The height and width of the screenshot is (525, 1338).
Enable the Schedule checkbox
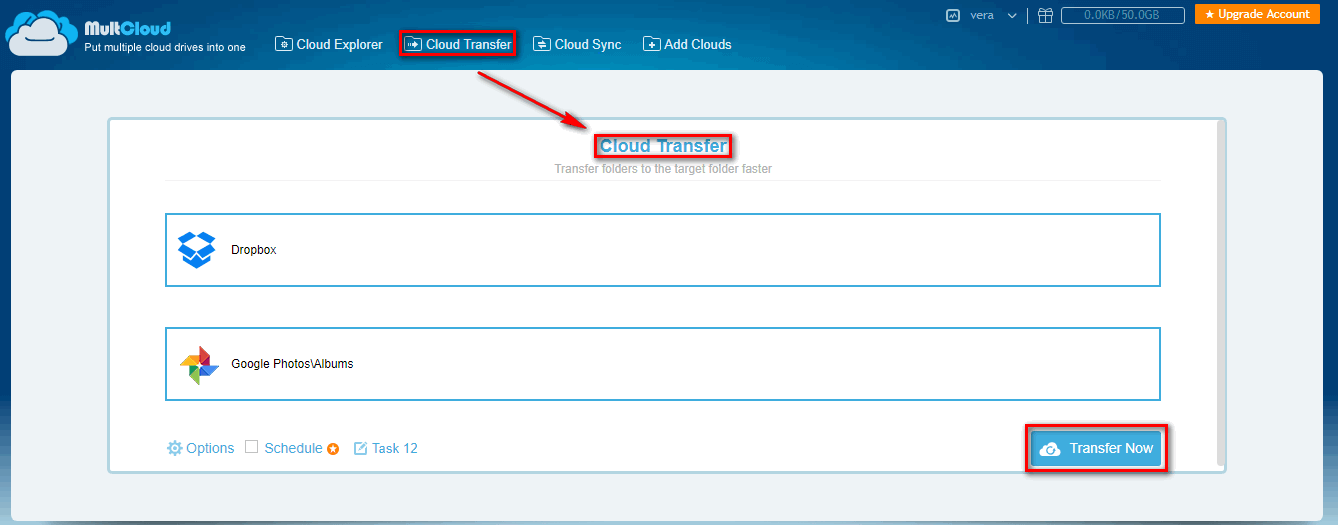252,447
